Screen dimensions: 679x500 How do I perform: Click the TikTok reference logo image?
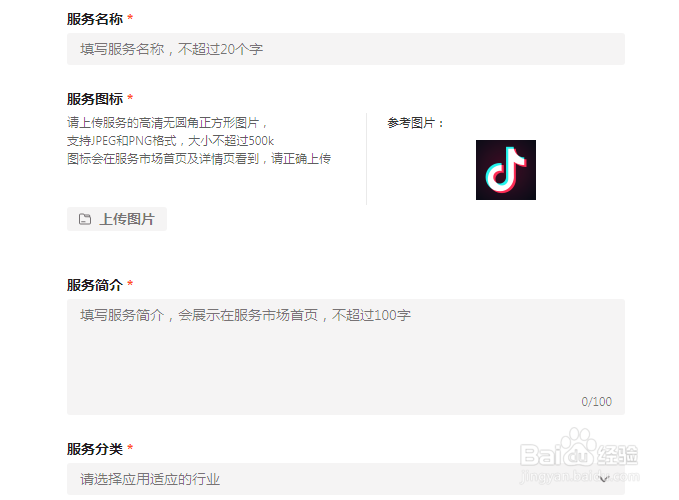pyautogui.click(x=505, y=170)
